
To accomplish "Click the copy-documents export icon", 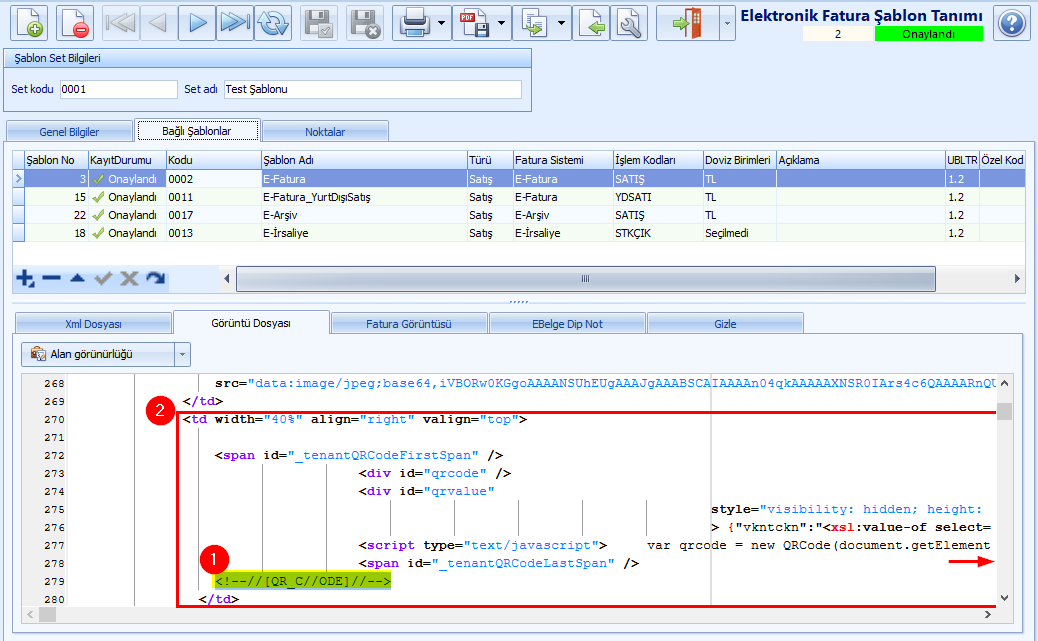I will tap(534, 23).
